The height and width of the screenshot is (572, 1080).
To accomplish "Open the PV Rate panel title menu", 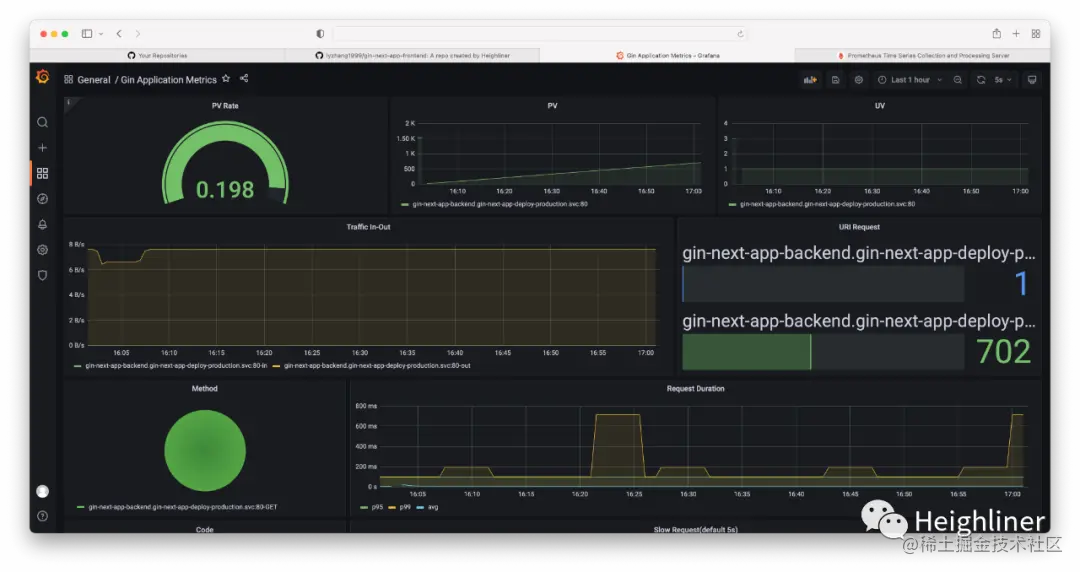I will pos(225,105).
